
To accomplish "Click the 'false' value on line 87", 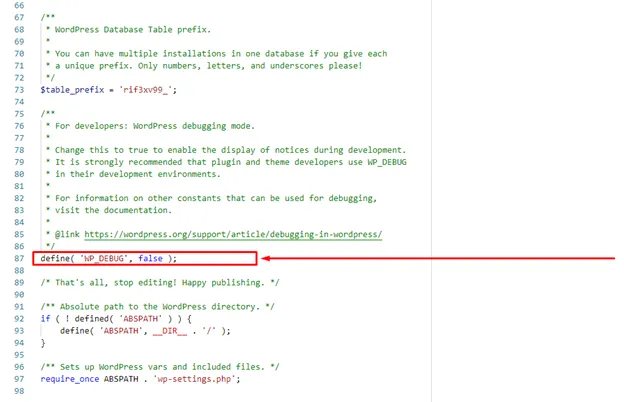I will [x=150, y=258].
